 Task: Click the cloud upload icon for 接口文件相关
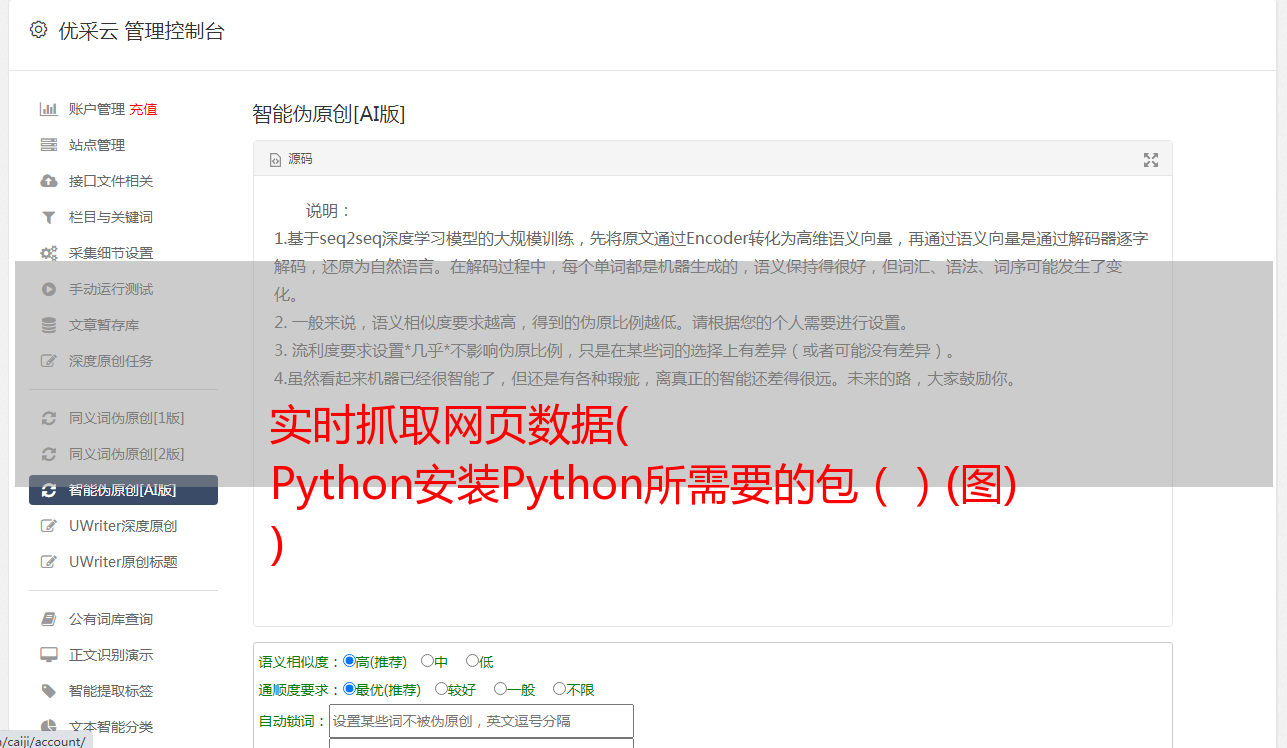pos(48,181)
